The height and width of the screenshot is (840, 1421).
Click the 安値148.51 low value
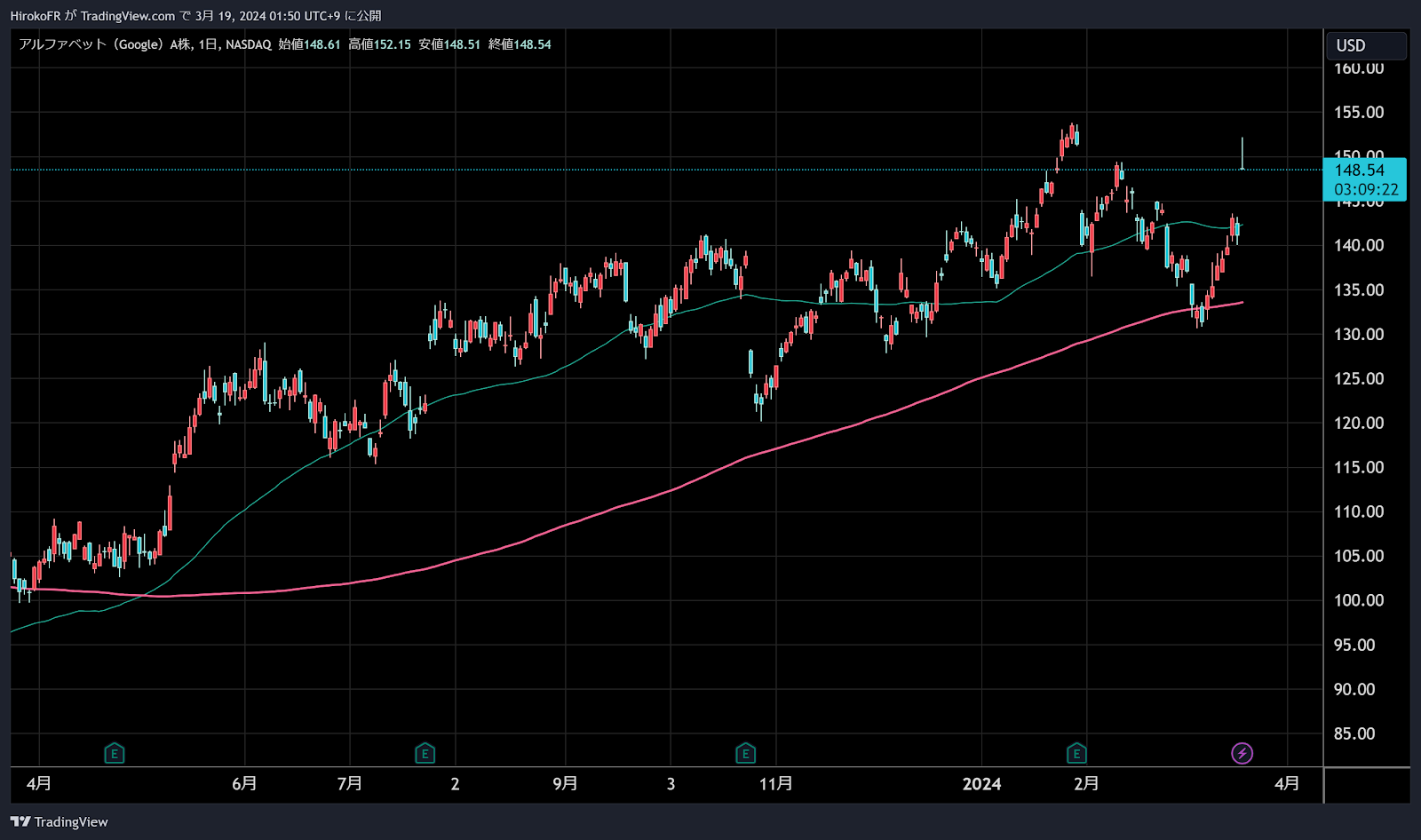coord(449,44)
